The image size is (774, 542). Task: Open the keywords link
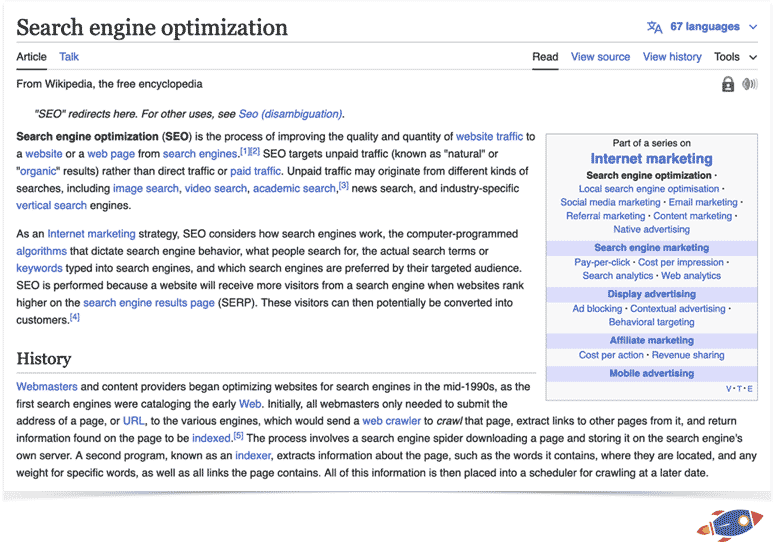click(39, 269)
